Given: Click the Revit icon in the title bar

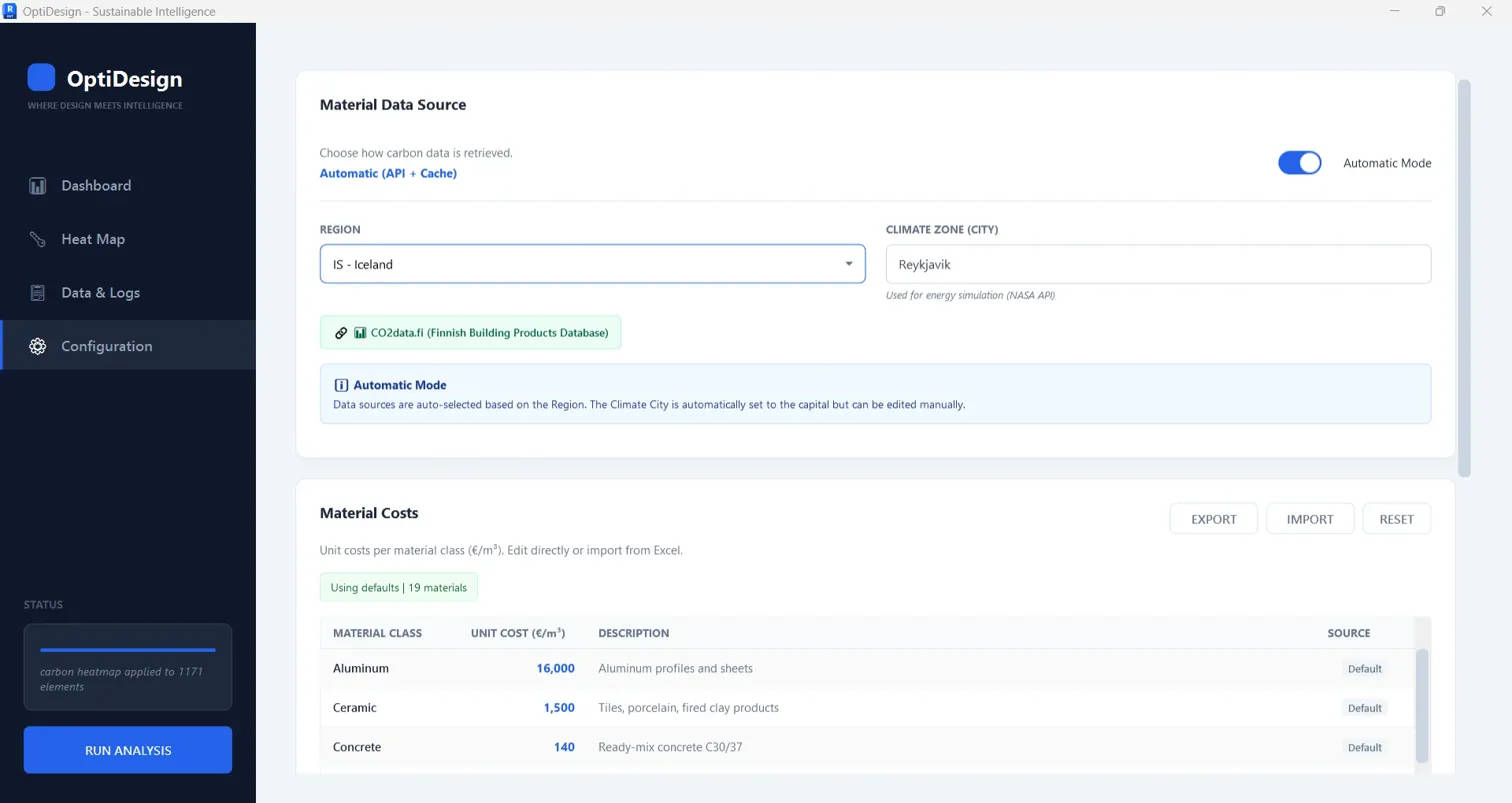Looking at the screenshot, I should (9, 11).
